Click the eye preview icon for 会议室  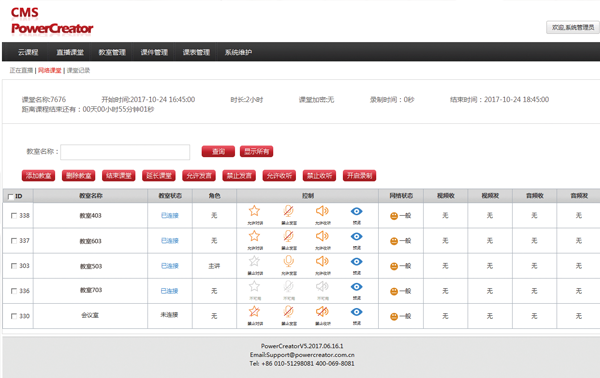pos(356,312)
